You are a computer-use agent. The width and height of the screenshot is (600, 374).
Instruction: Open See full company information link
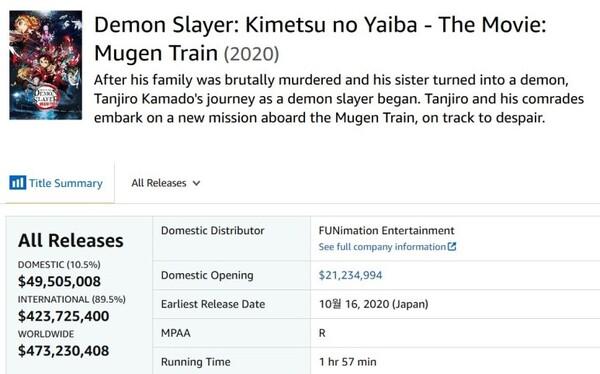point(387,247)
